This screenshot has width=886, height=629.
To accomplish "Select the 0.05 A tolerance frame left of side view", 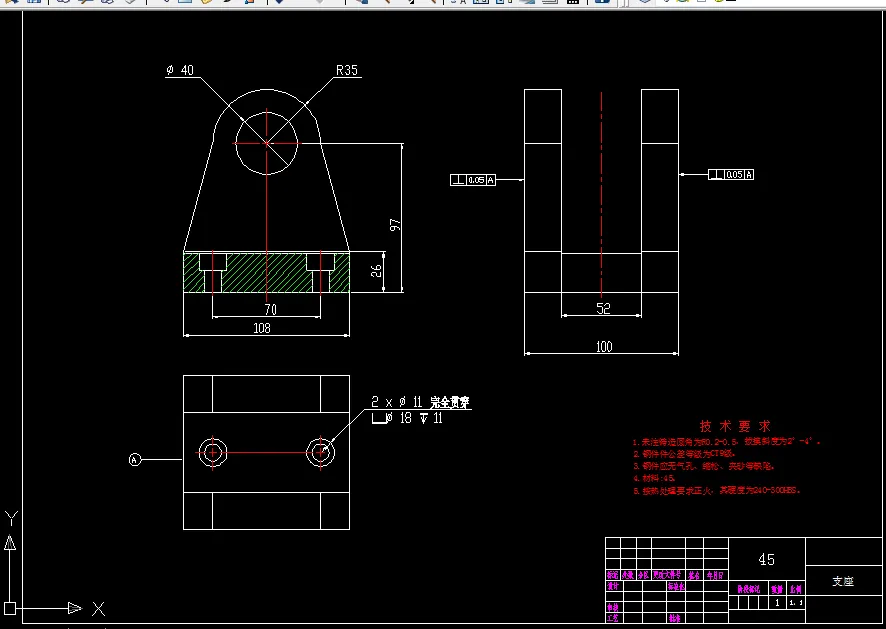I will (x=473, y=180).
